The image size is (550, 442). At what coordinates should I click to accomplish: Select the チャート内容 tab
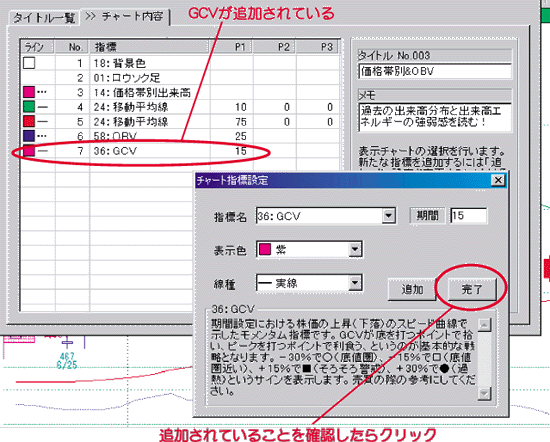pyautogui.click(x=125, y=16)
